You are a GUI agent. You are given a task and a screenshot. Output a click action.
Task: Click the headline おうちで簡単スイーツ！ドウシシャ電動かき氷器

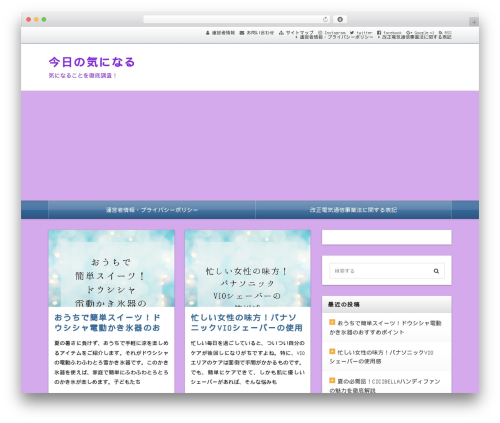point(107,322)
